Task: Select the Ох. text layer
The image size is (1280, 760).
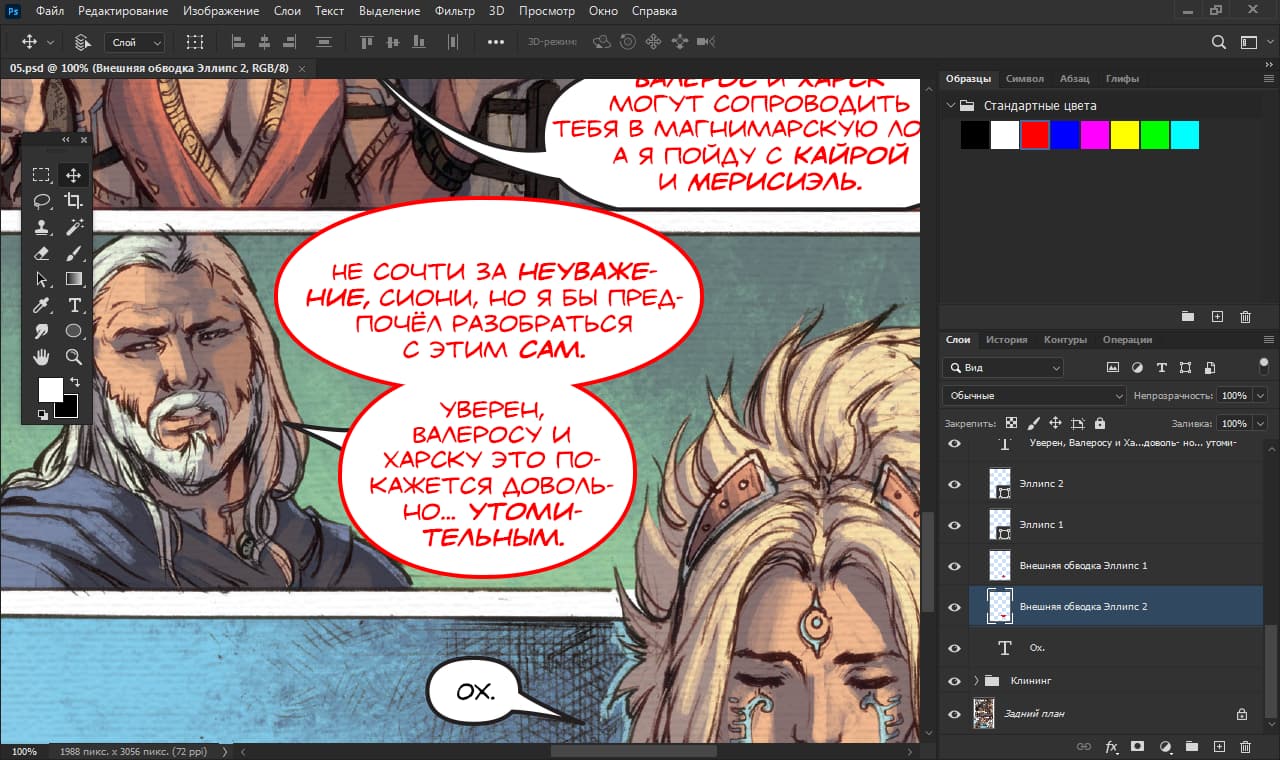Action: (x=1100, y=648)
